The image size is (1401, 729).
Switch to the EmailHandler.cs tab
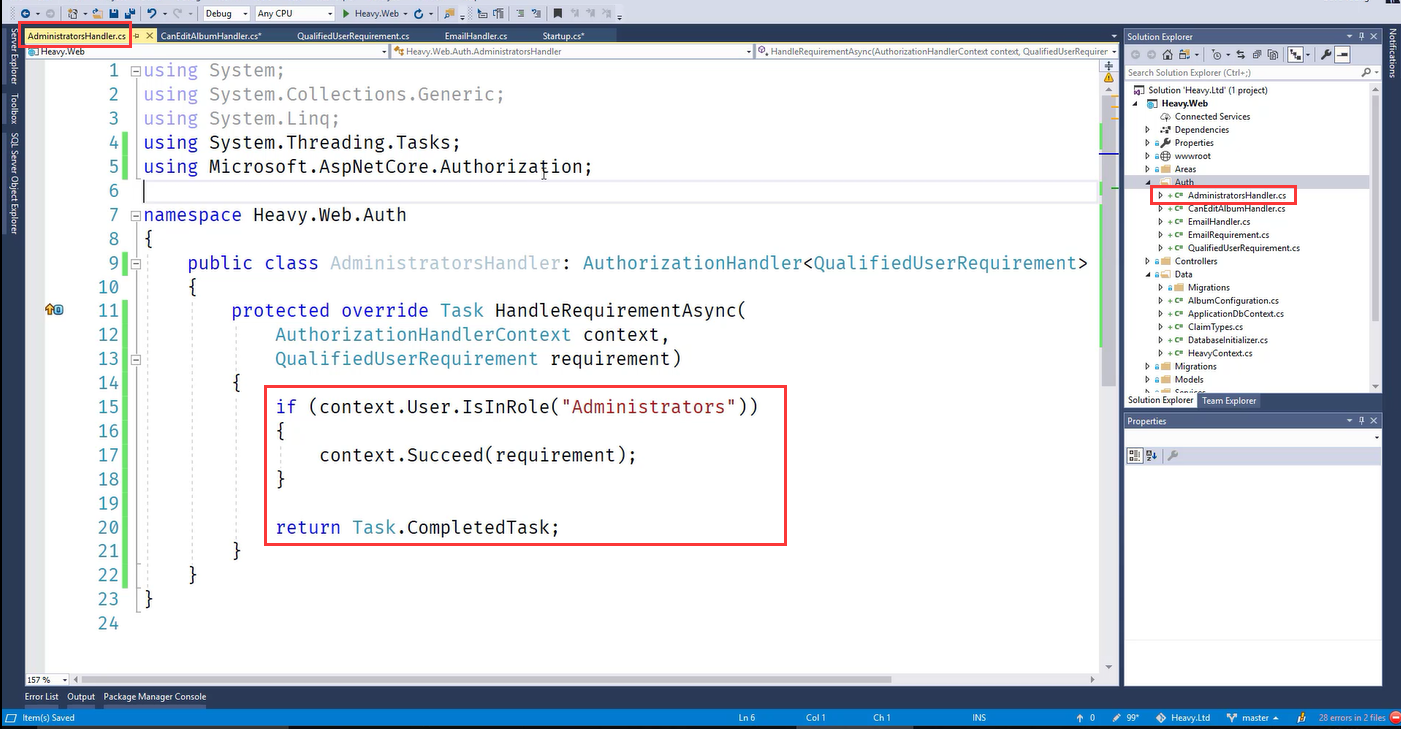(x=476, y=36)
